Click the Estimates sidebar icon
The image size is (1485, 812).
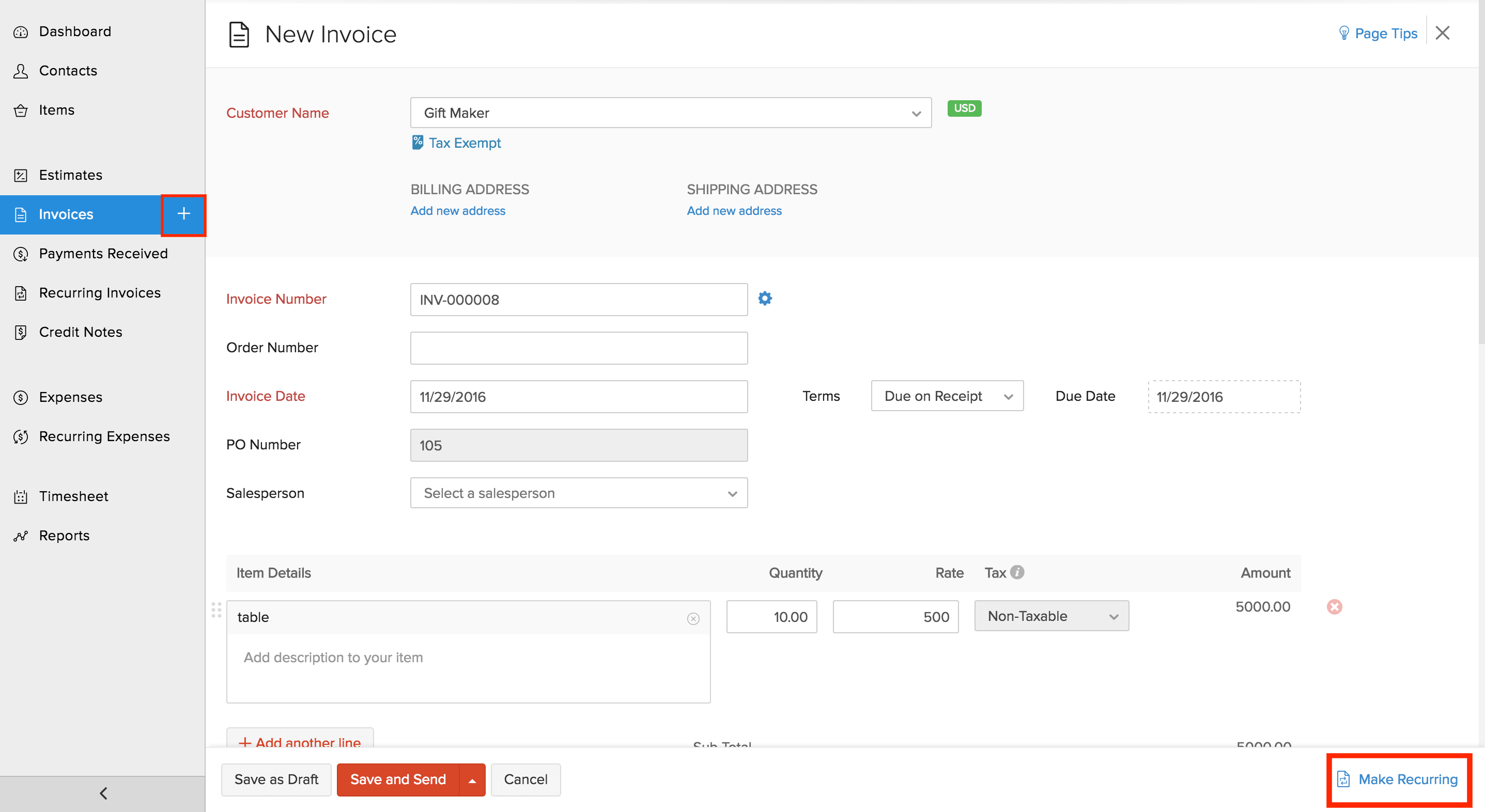[x=21, y=175]
